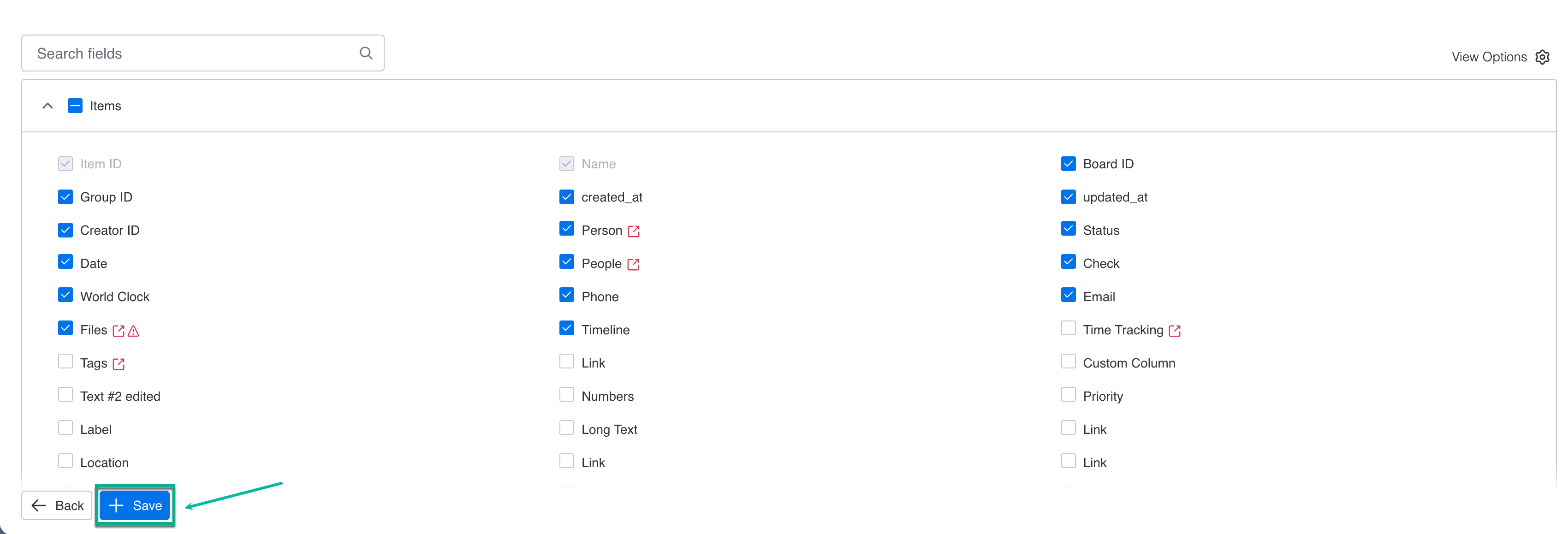Viewport: 1568px width, 534px height.
Task: Uncheck the Status checkbox
Action: pyautogui.click(x=1068, y=228)
